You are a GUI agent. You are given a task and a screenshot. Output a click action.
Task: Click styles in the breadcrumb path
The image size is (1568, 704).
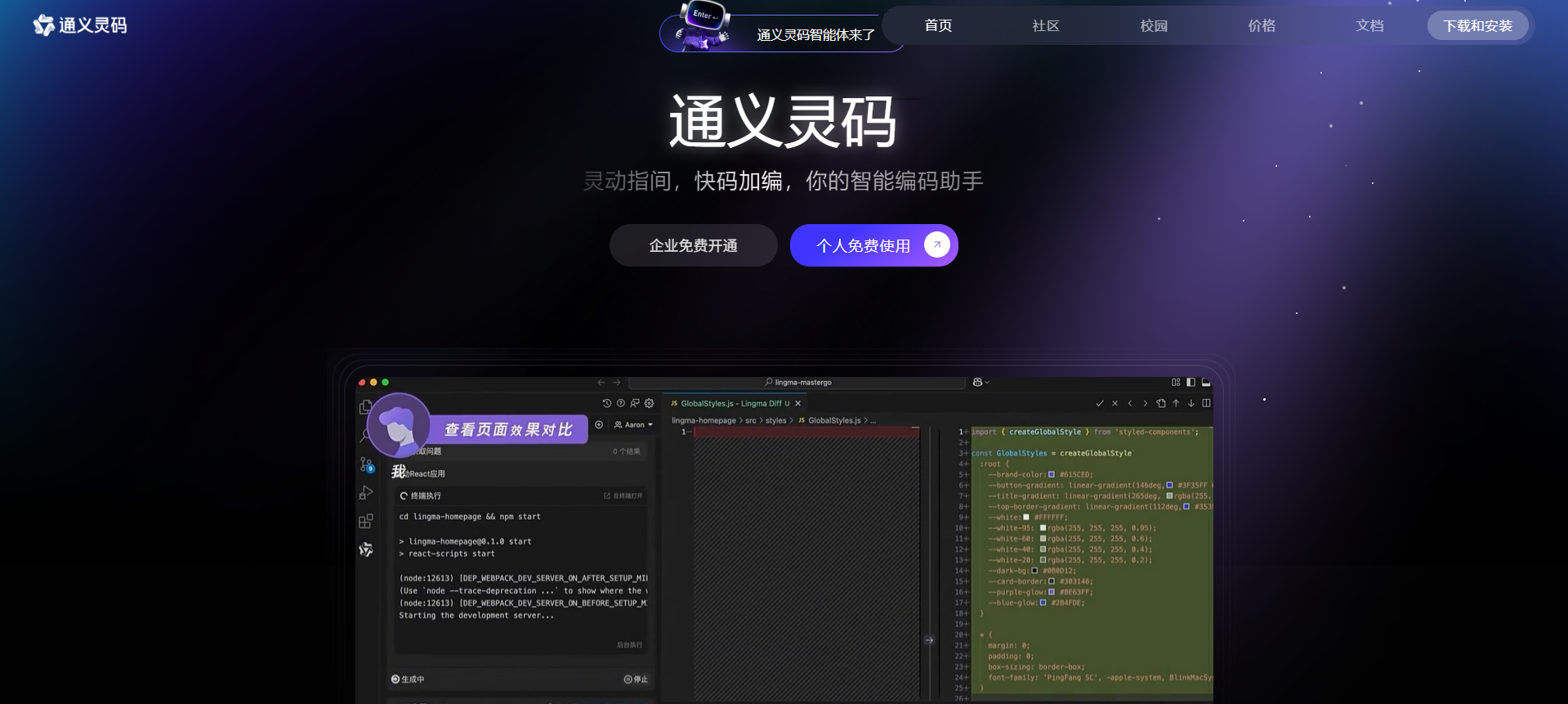pos(775,420)
